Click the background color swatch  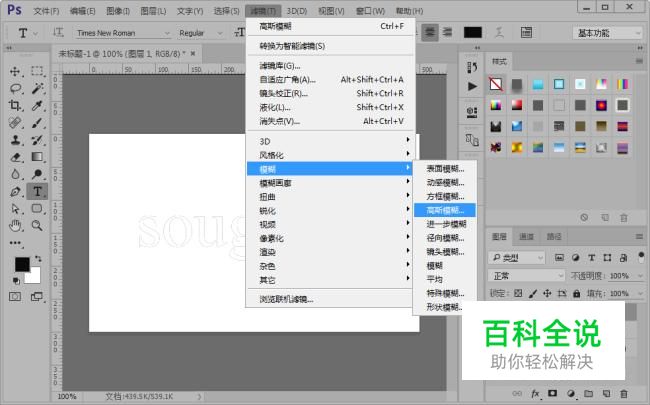click(35, 278)
